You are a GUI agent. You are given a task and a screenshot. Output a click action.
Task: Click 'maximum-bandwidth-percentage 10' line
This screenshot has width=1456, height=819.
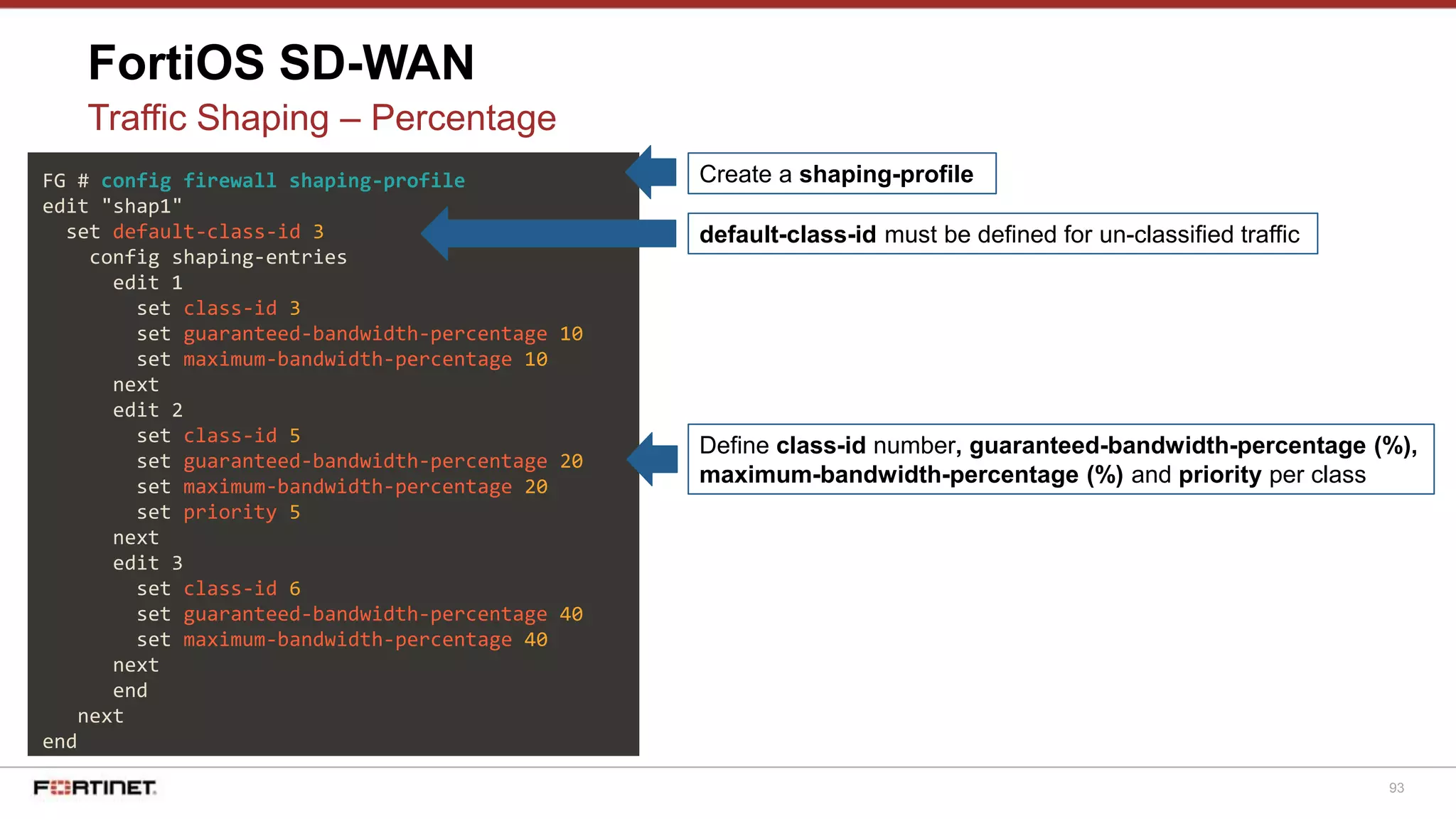(342, 360)
